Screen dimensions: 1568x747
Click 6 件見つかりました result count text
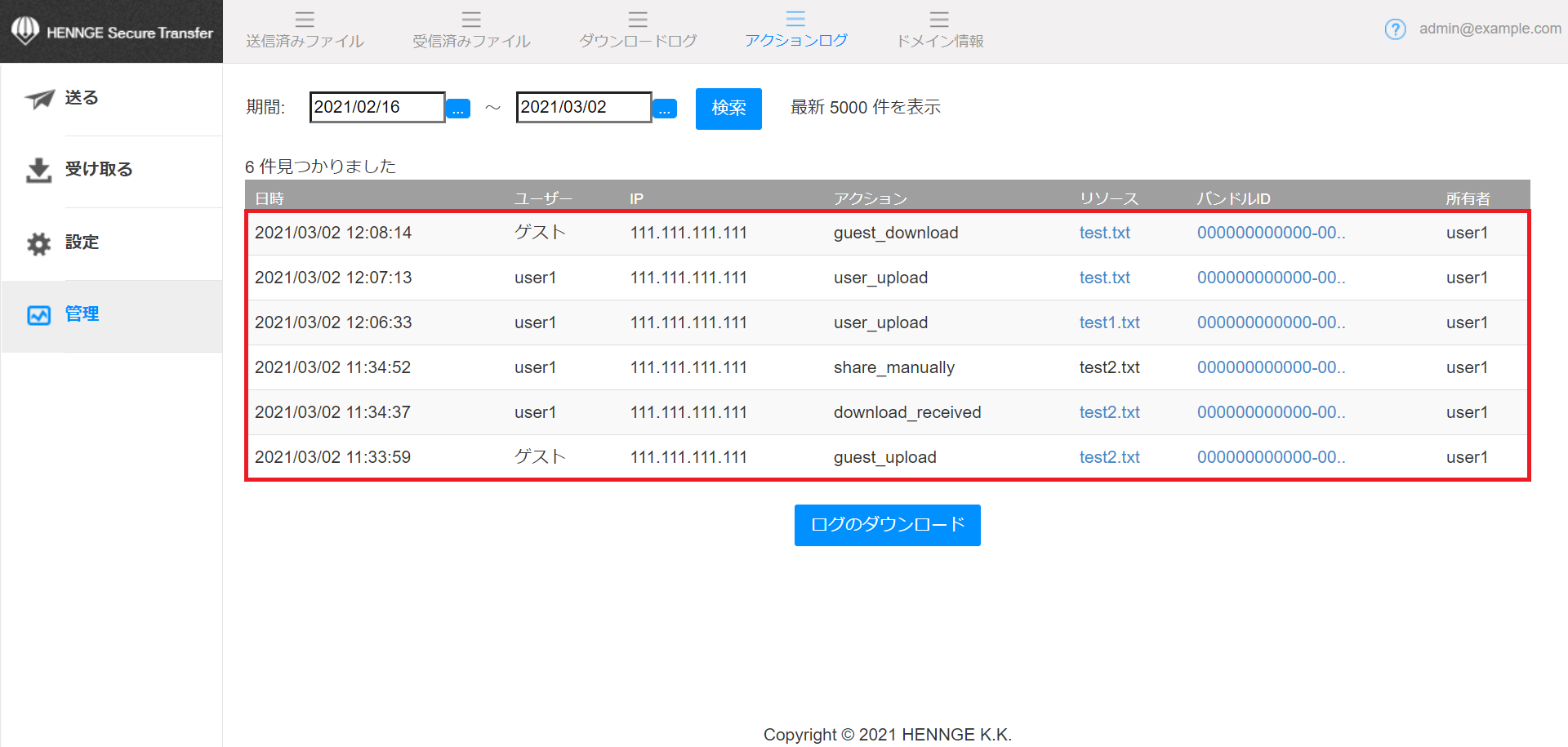pos(320,167)
